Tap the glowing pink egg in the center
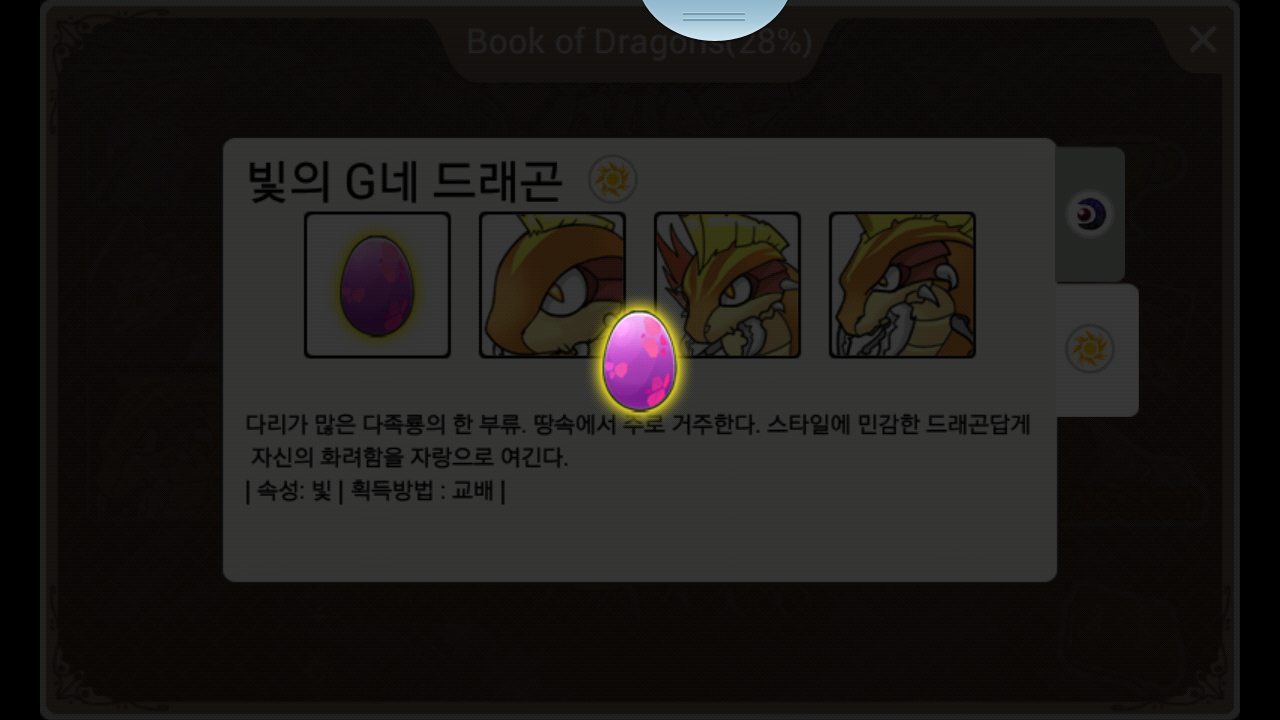The image size is (1280, 720). tap(640, 361)
